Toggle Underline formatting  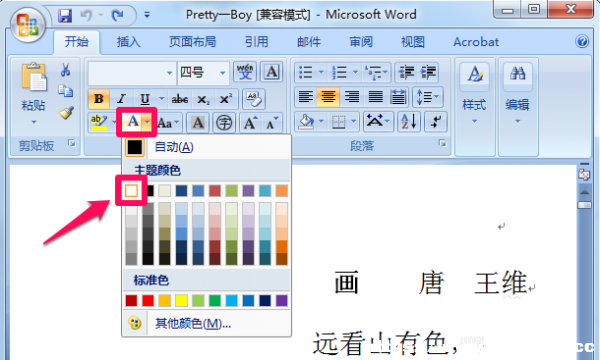[x=145, y=99]
